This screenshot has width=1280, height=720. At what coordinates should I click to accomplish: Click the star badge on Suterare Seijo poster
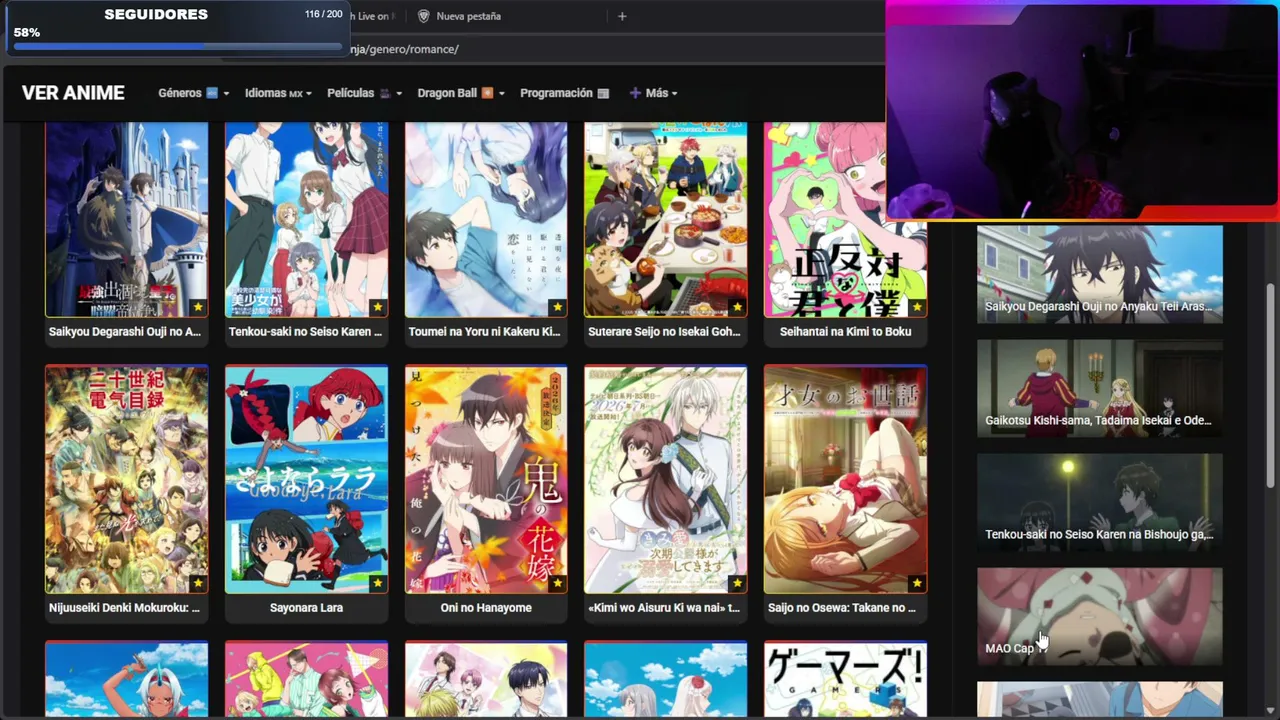coord(737,307)
